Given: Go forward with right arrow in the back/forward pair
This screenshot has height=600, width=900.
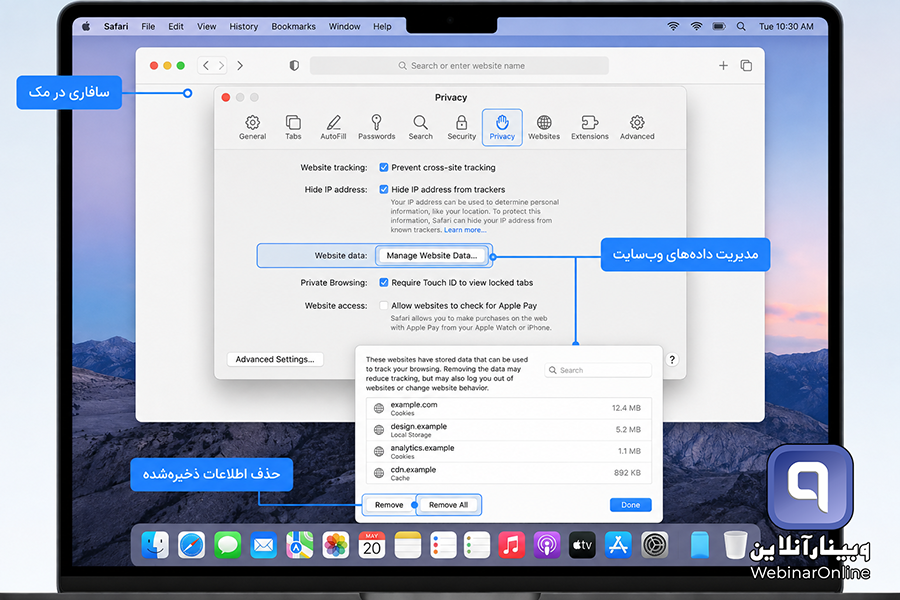Looking at the screenshot, I should 221,65.
